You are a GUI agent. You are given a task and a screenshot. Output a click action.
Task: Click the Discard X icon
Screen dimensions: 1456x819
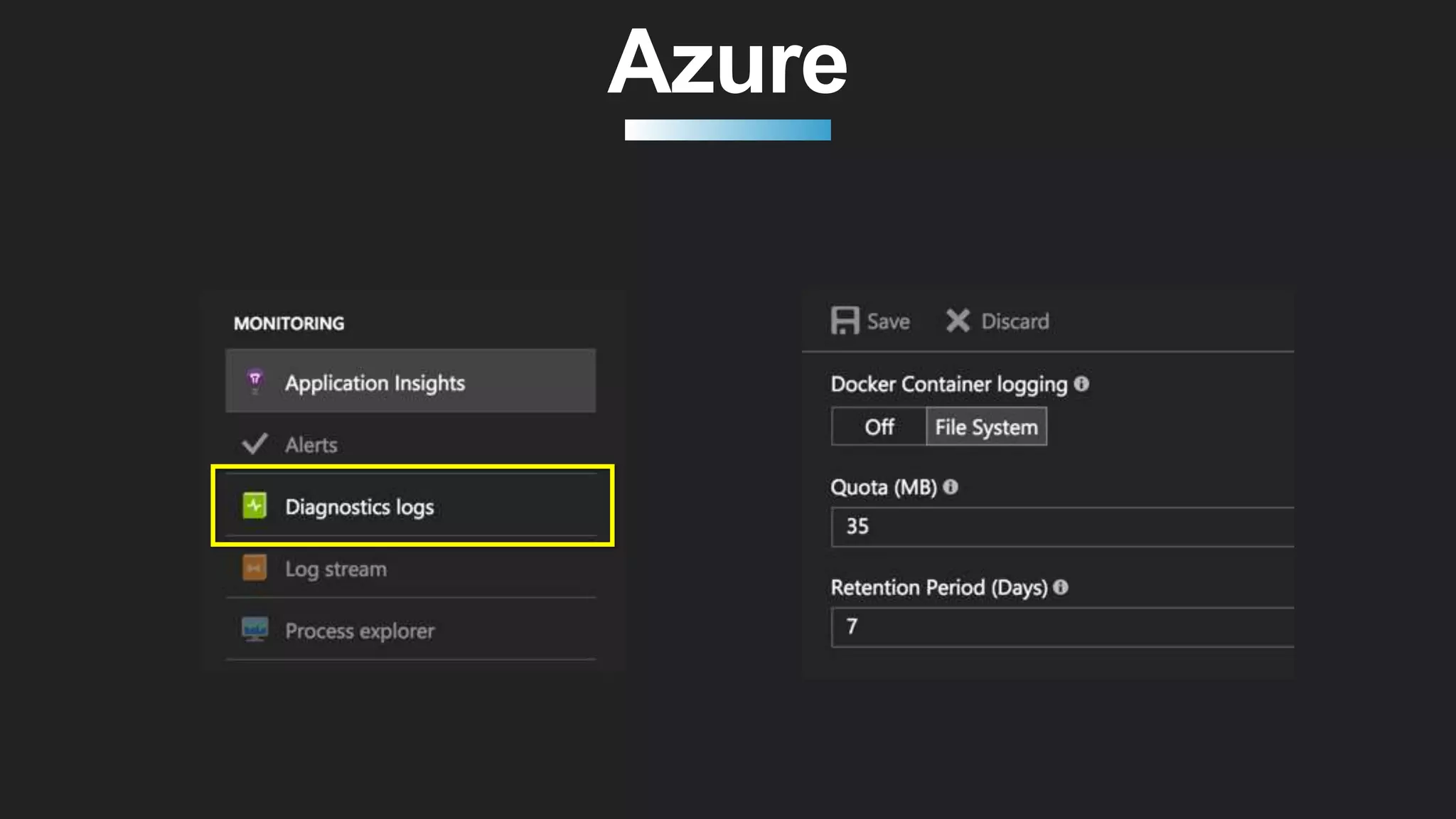tap(958, 321)
